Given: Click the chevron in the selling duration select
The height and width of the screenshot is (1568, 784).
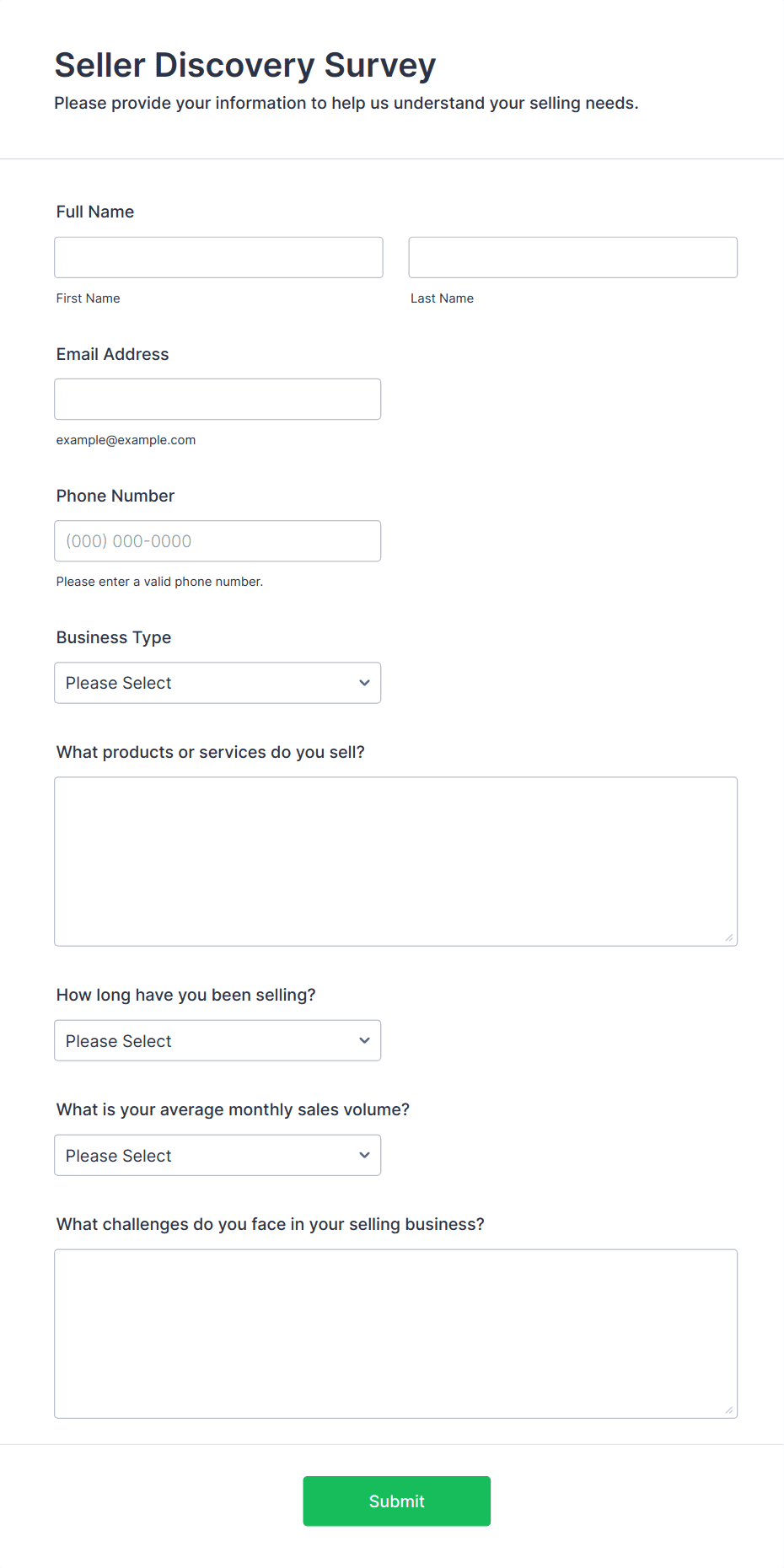Looking at the screenshot, I should pyautogui.click(x=364, y=1040).
